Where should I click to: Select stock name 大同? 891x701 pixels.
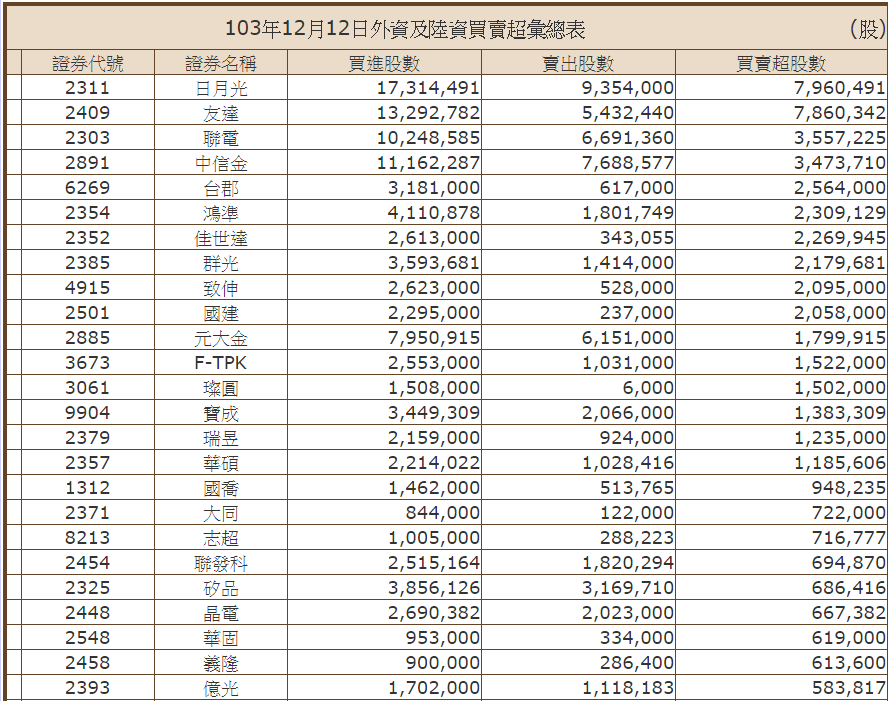click(221, 514)
